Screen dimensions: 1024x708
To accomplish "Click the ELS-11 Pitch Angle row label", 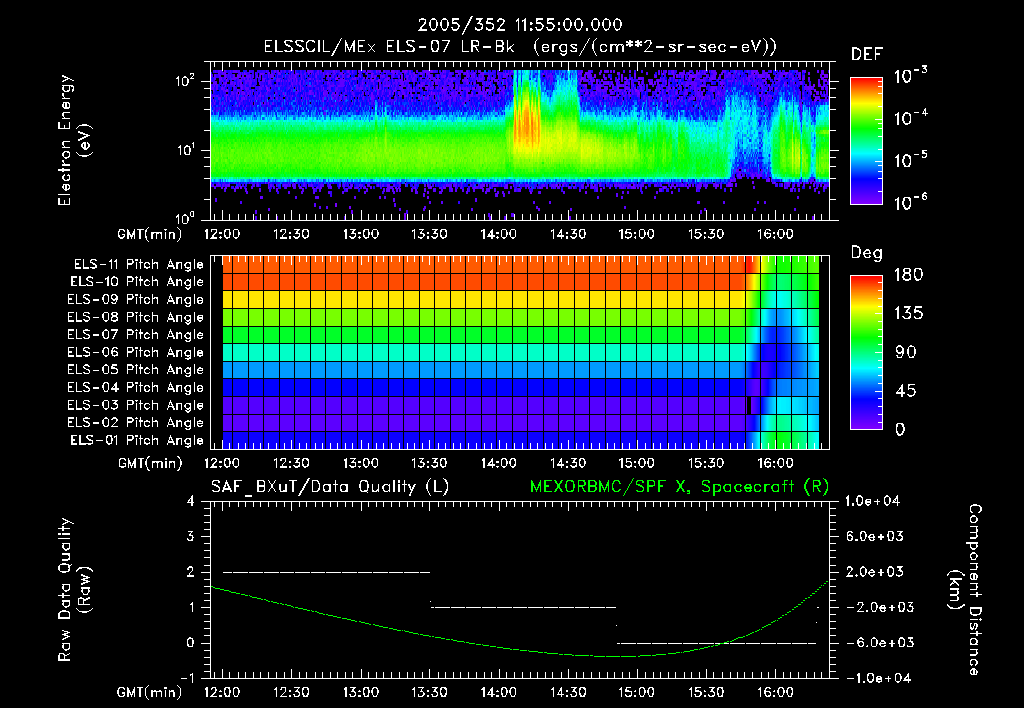I will point(138,265).
